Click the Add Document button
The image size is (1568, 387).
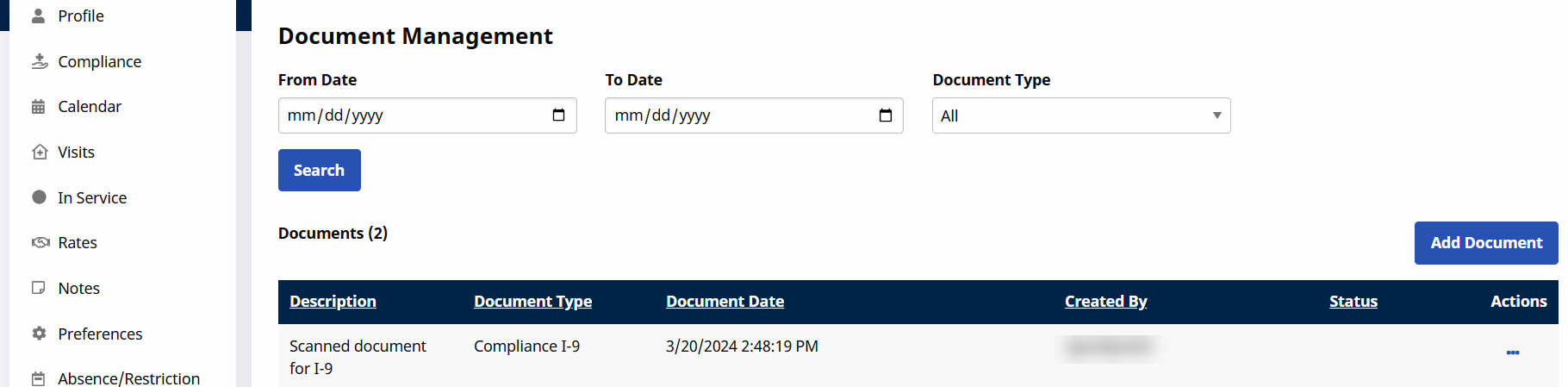[1485, 243]
